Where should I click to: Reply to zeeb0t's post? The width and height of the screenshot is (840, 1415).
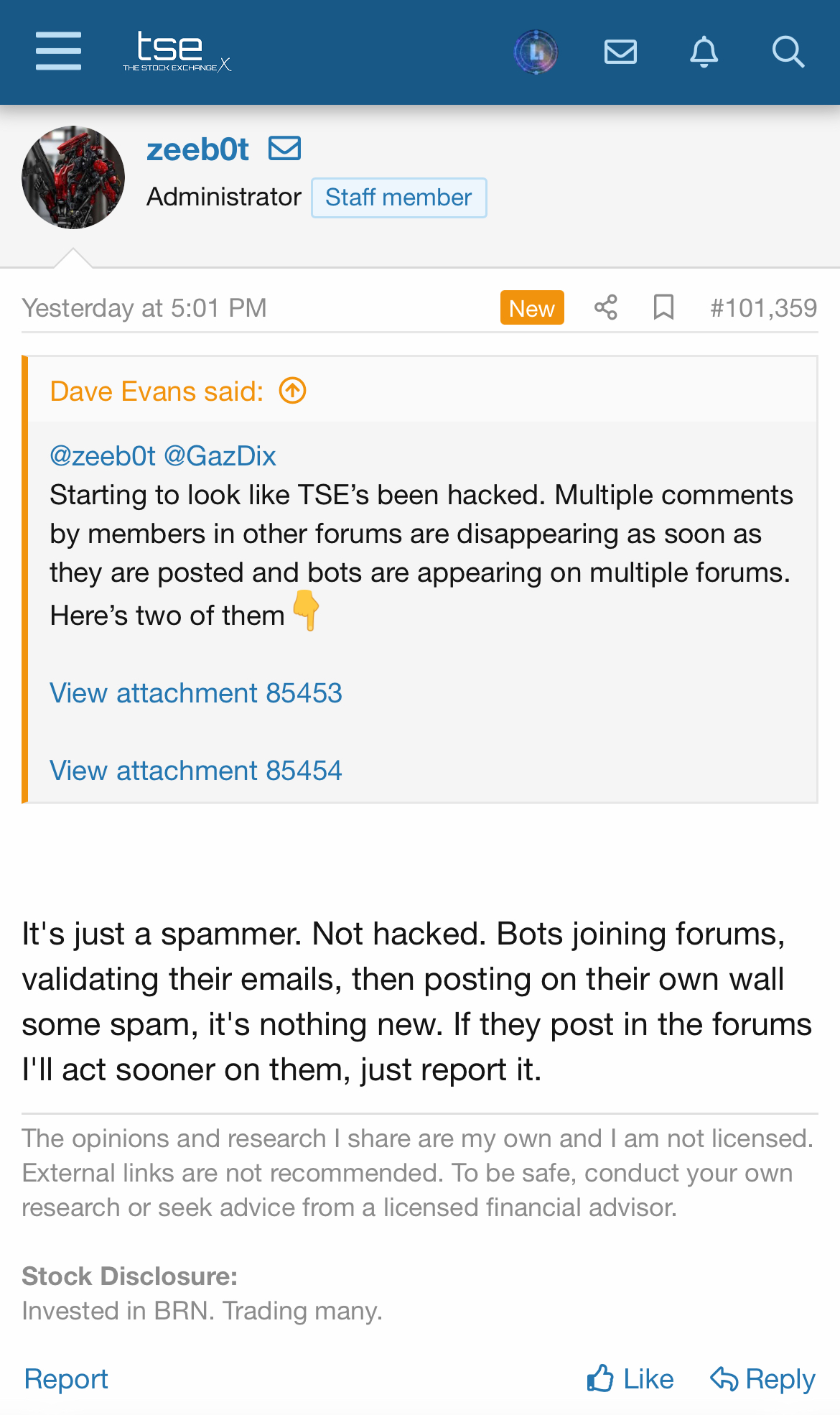762,1379
